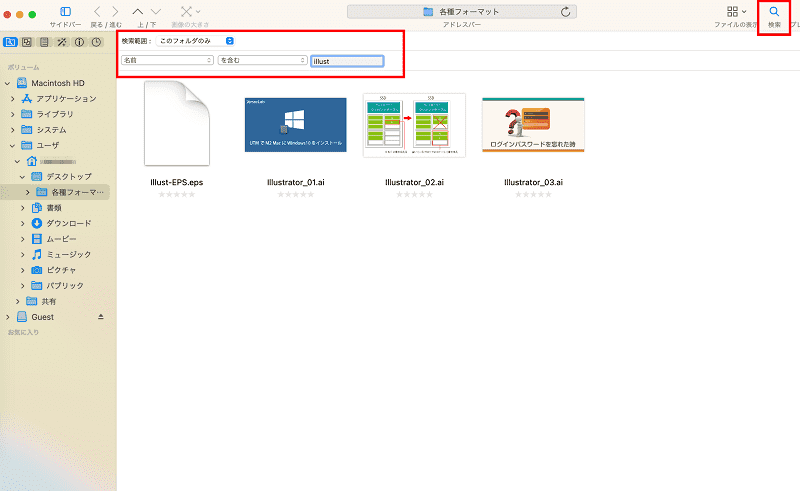Click the ムービー film icon

(37, 239)
